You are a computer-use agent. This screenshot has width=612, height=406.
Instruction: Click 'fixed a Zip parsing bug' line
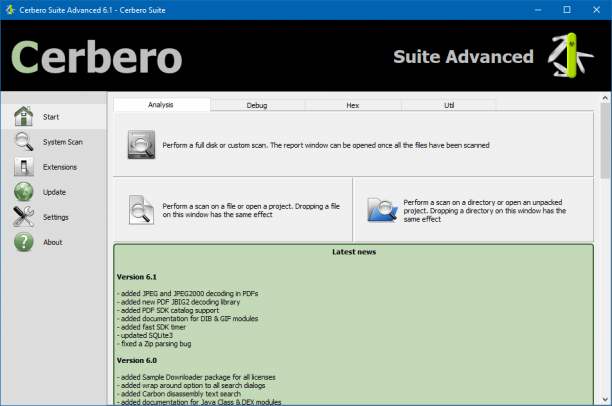[154, 344]
